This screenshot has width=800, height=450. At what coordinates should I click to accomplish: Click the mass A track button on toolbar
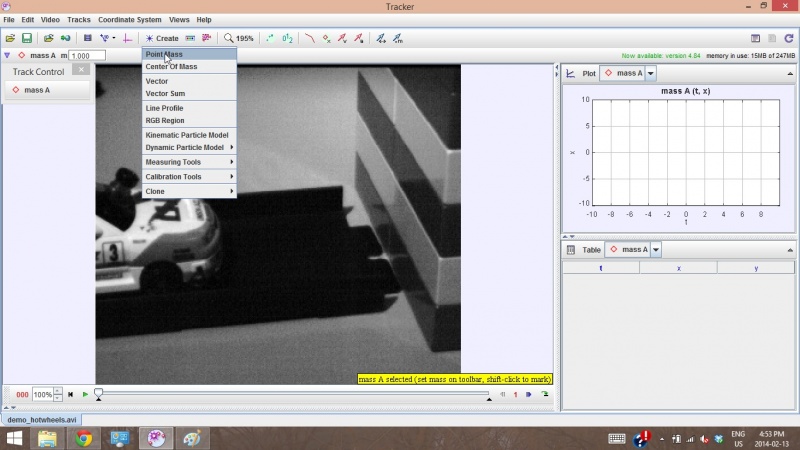coord(37,56)
